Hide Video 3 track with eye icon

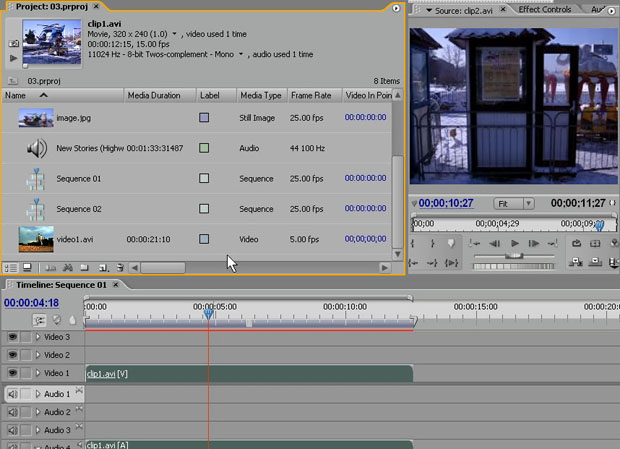pyautogui.click(x=13, y=337)
